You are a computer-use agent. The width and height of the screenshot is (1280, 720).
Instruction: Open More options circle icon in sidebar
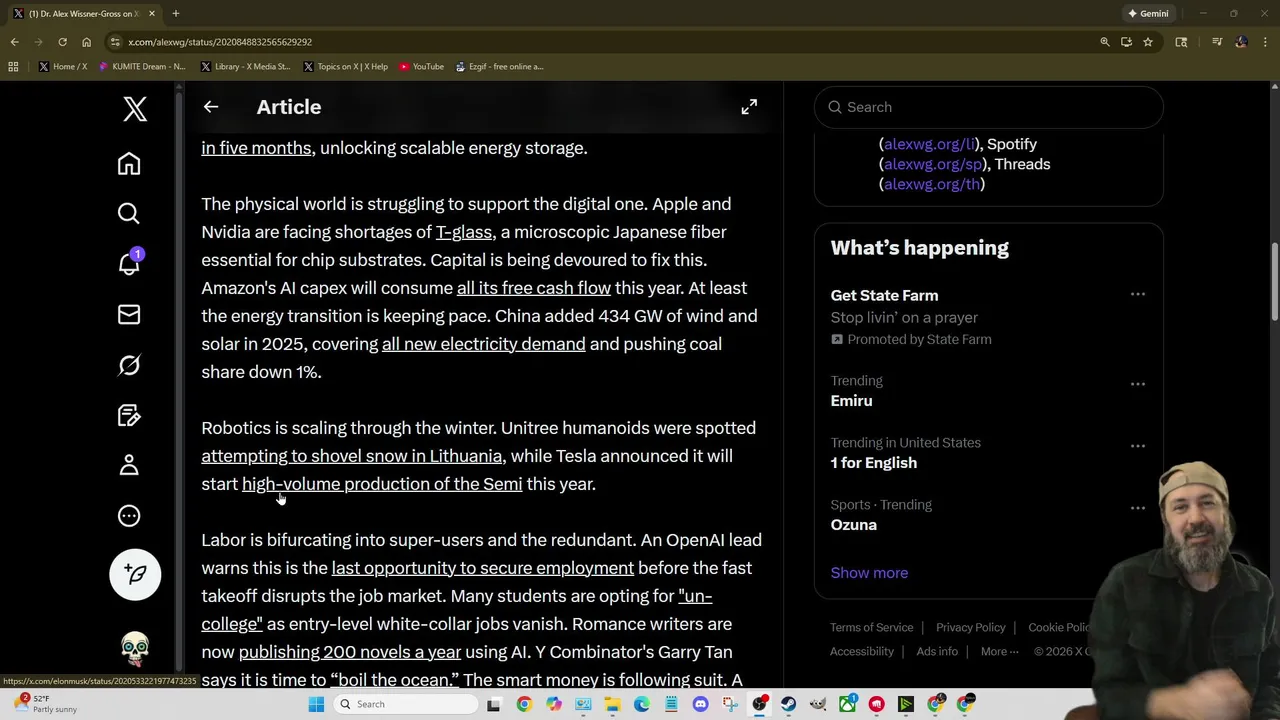[x=129, y=516]
